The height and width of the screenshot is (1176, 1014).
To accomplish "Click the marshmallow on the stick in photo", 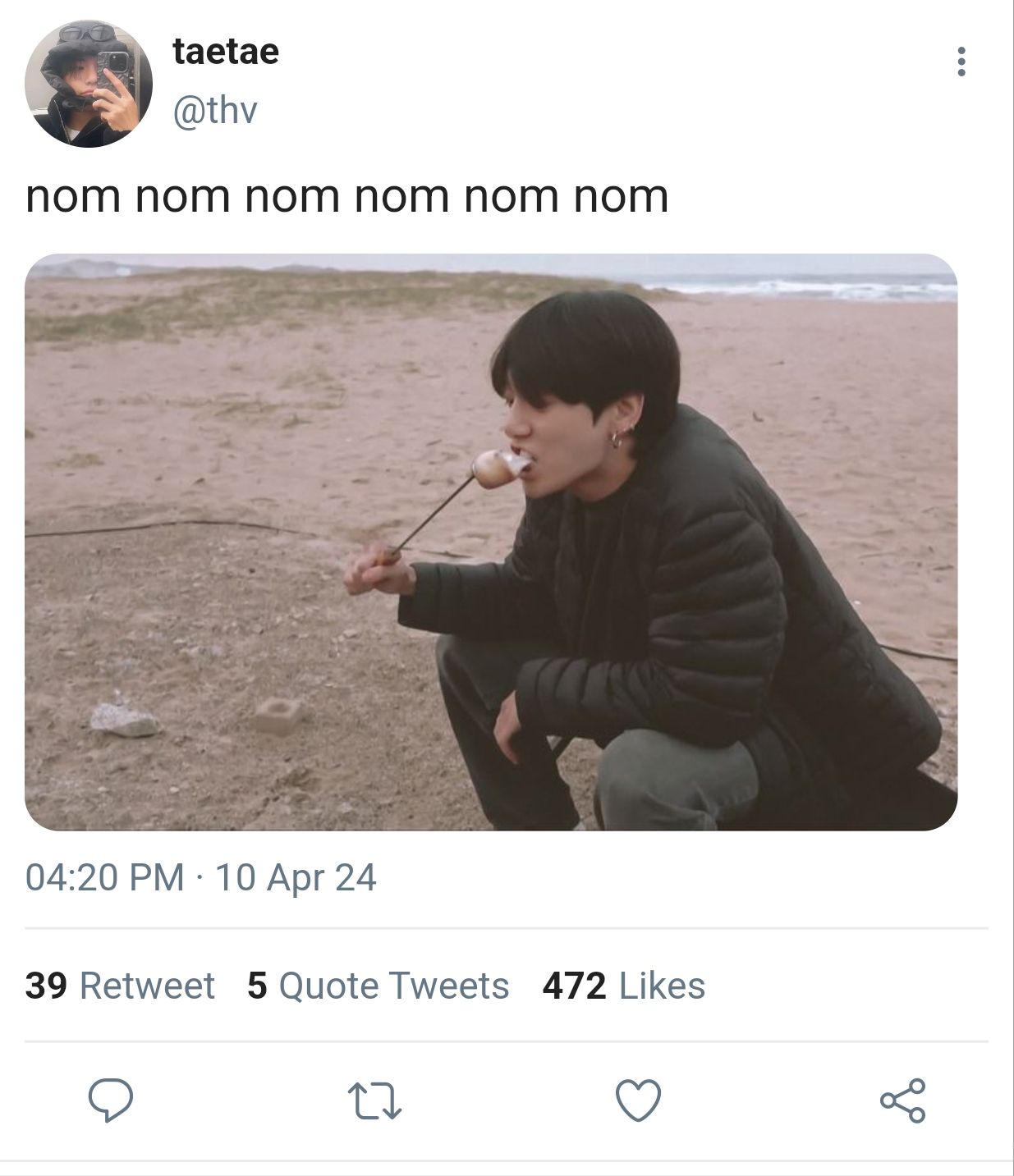I will (497, 469).
